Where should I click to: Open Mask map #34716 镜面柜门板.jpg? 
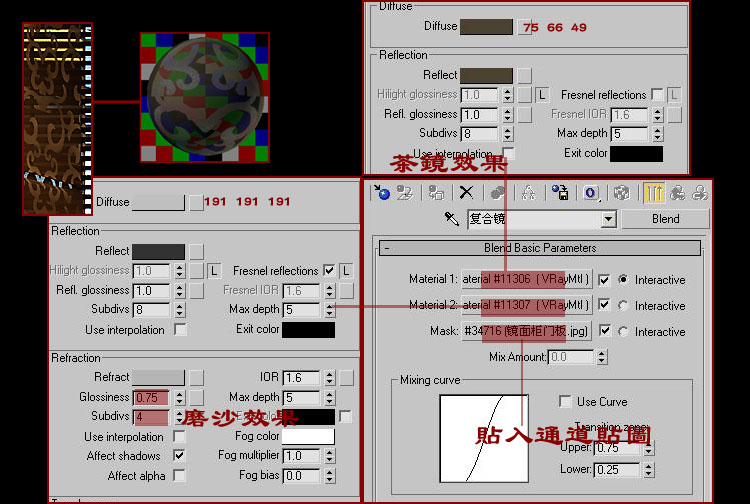[526, 331]
